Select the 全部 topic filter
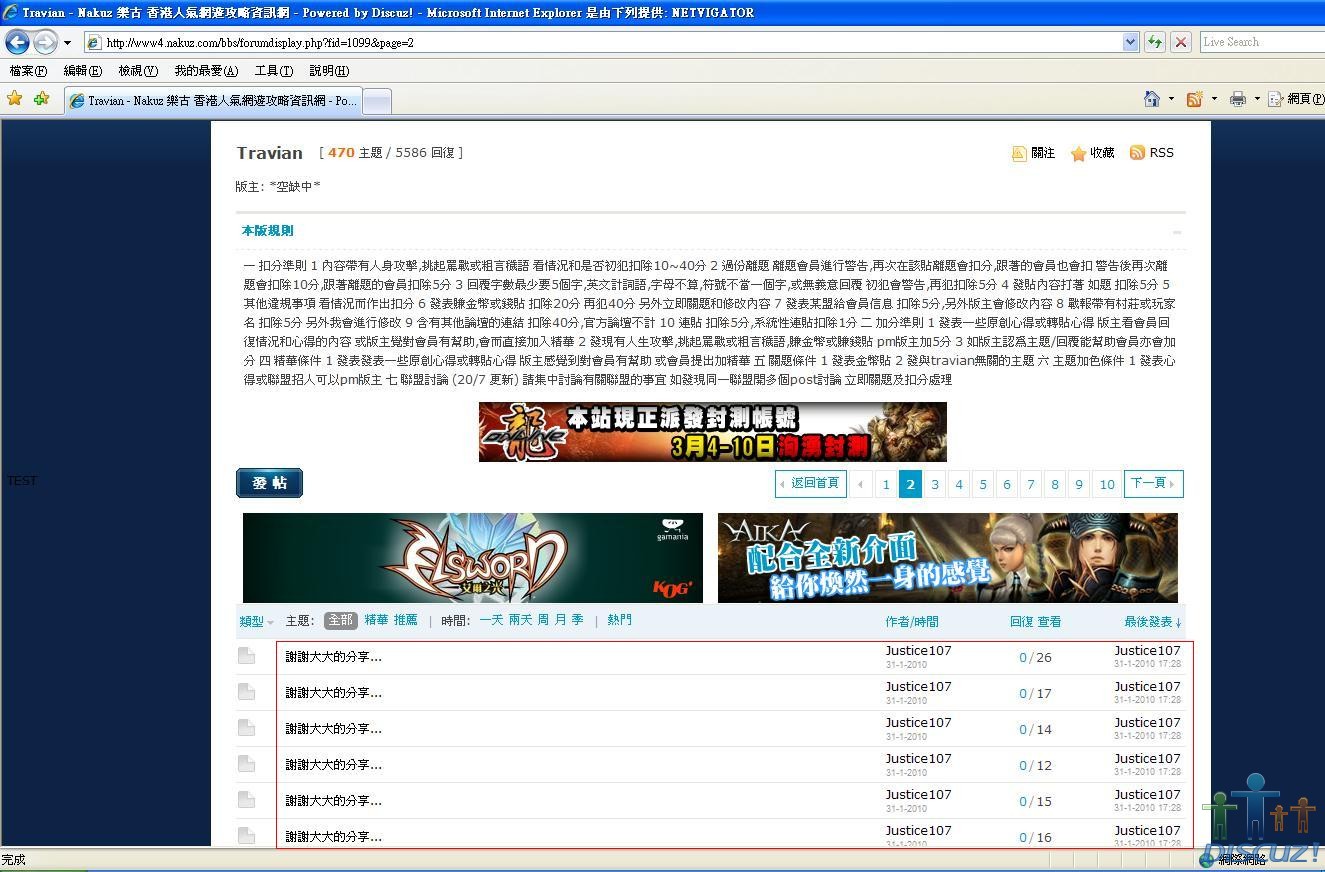The height and width of the screenshot is (872, 1325). (x=340, y=620)
